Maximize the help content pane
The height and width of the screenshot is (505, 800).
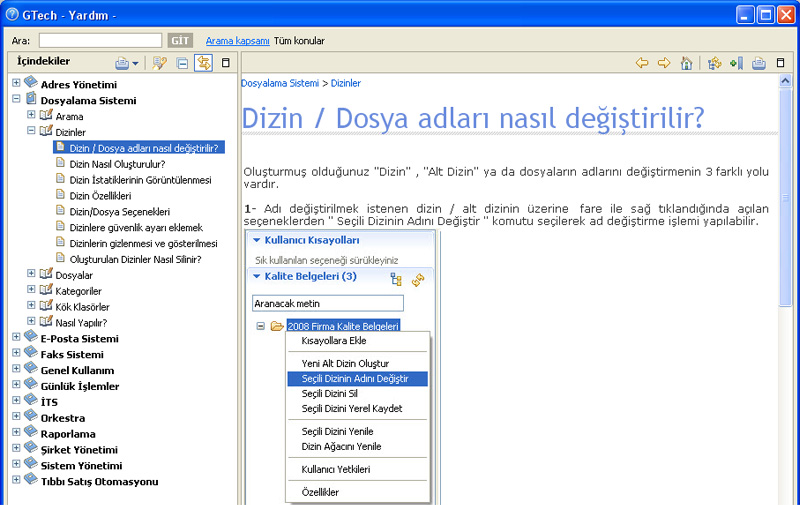tap(780, 62)
